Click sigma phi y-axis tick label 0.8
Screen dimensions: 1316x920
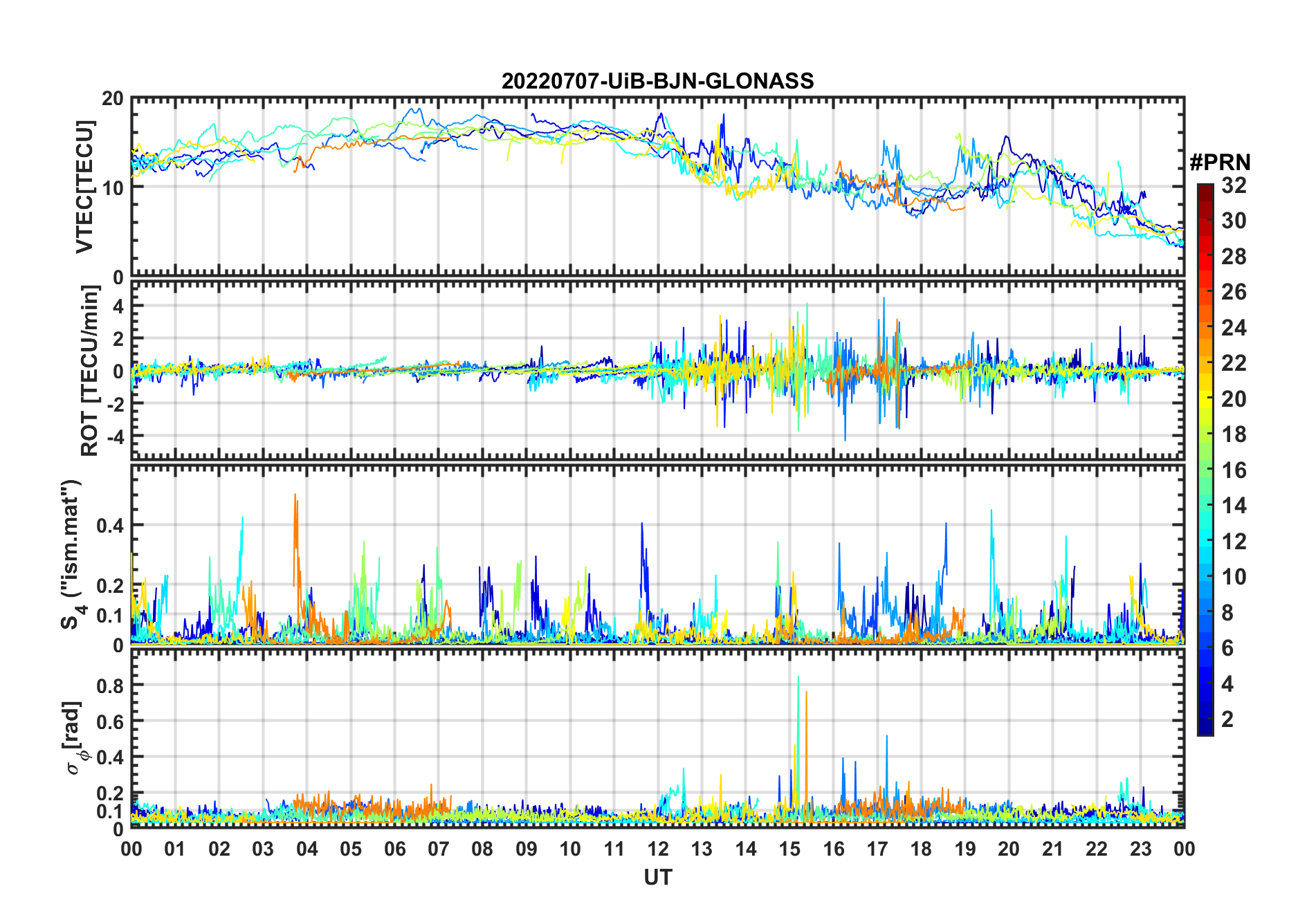(x=111, y=686)
